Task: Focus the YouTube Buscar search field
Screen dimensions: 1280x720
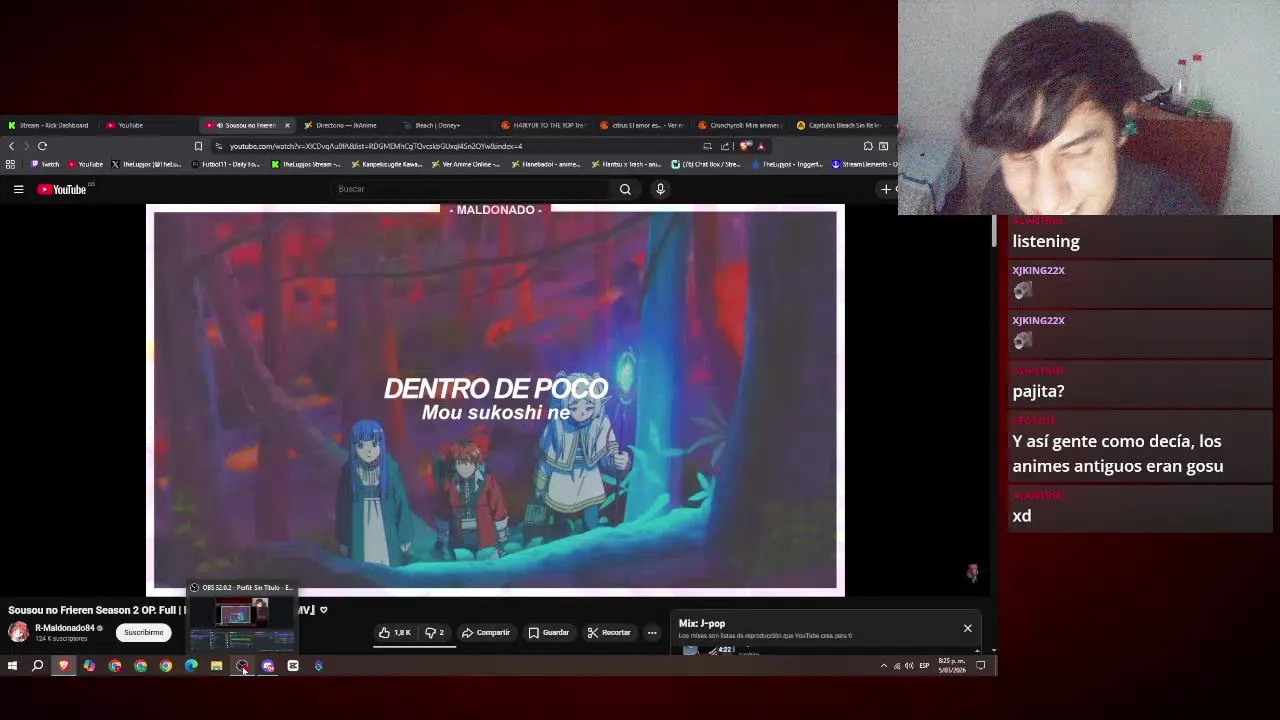Action: click(x=470, y=189)
